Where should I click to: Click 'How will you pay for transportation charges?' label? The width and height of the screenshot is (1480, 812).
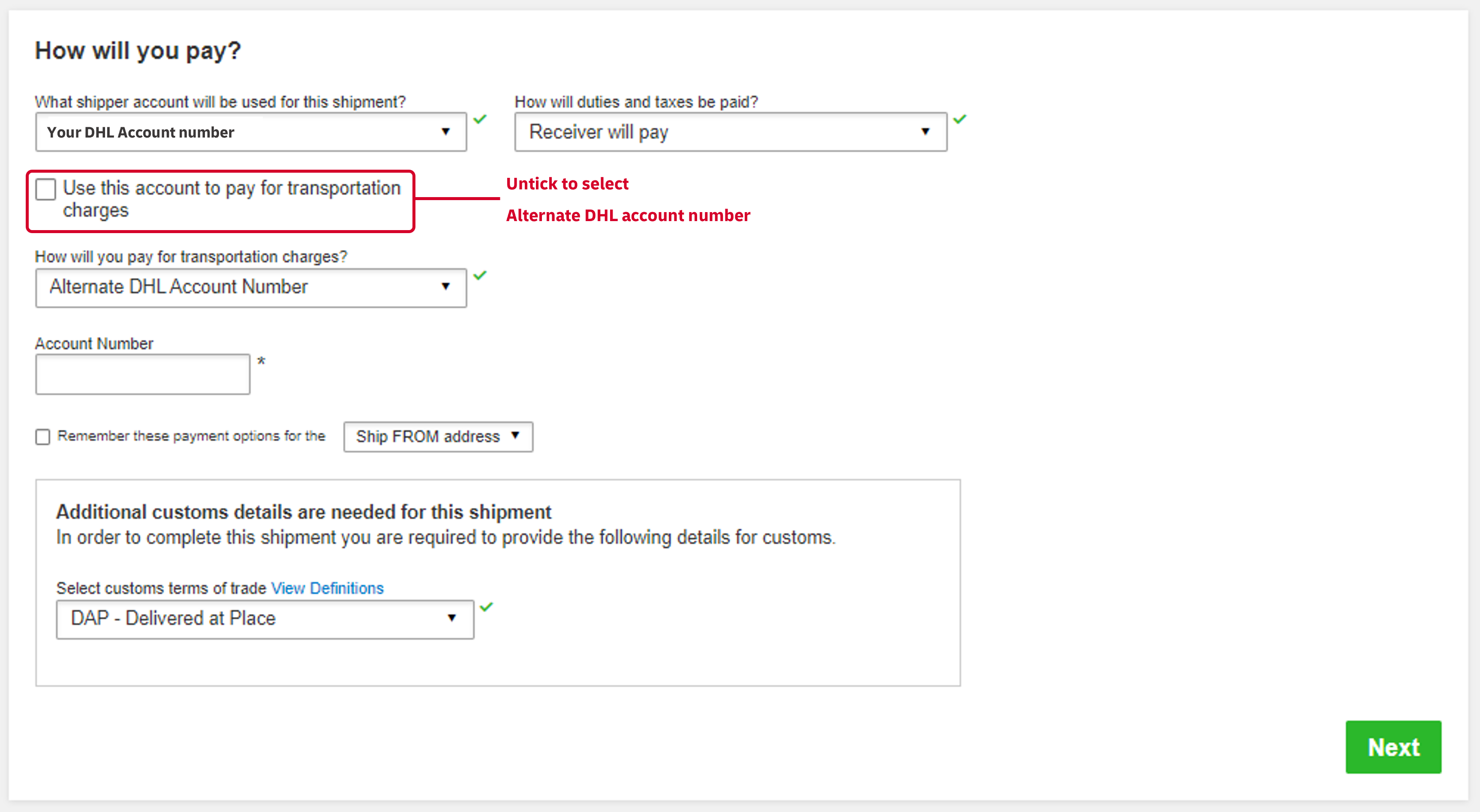[191, 256]
